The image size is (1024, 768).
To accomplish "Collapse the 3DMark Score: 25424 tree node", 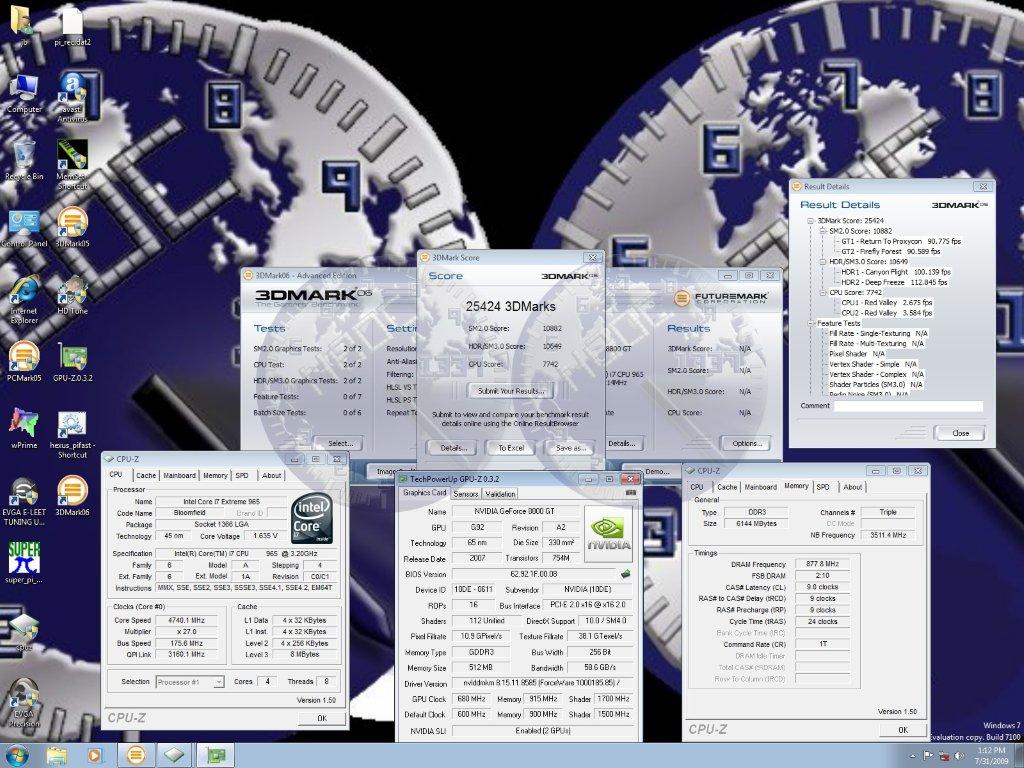I will [x=811, y=221].
